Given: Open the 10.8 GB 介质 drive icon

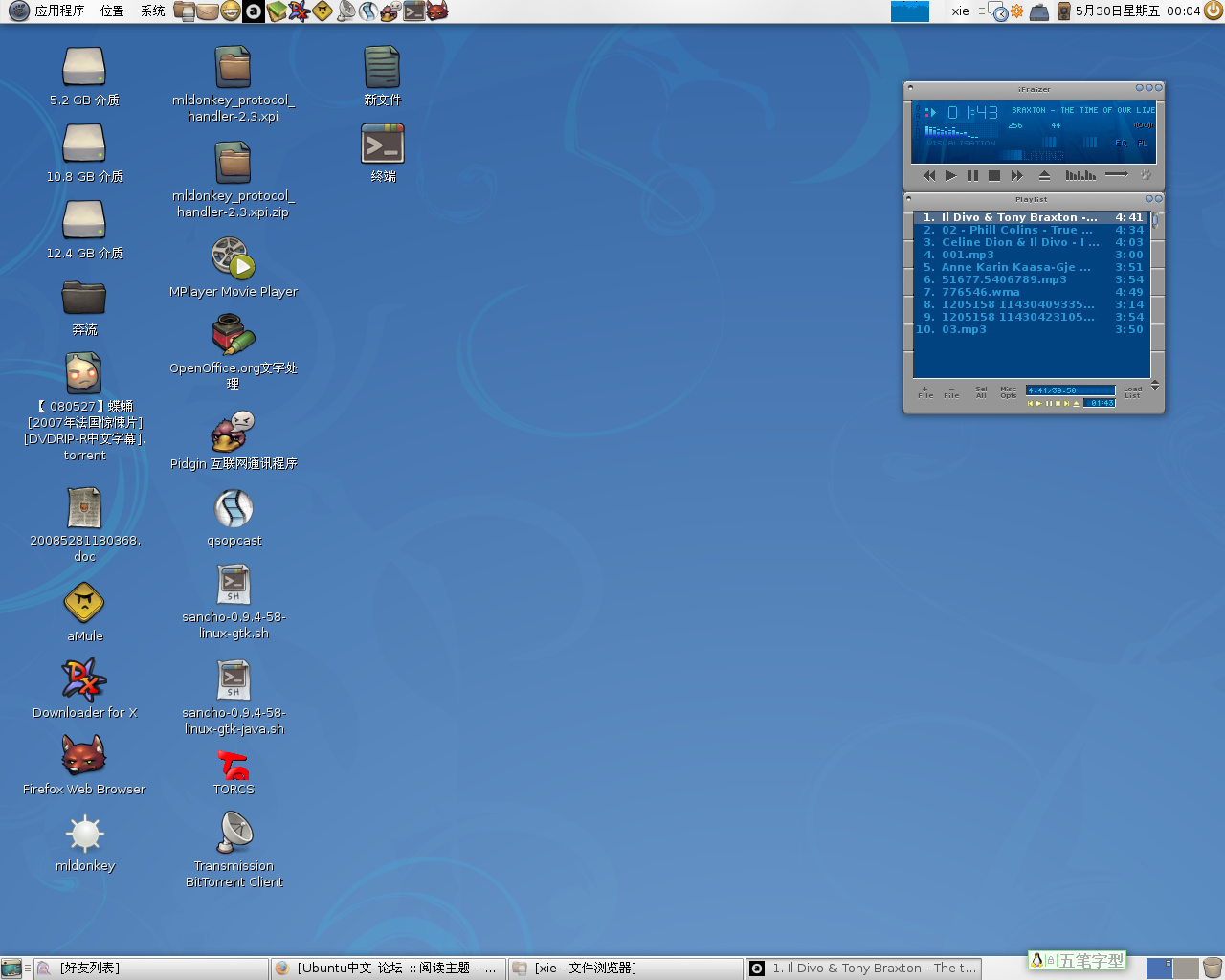Looking at the screenshot, I should pos(84,144).
